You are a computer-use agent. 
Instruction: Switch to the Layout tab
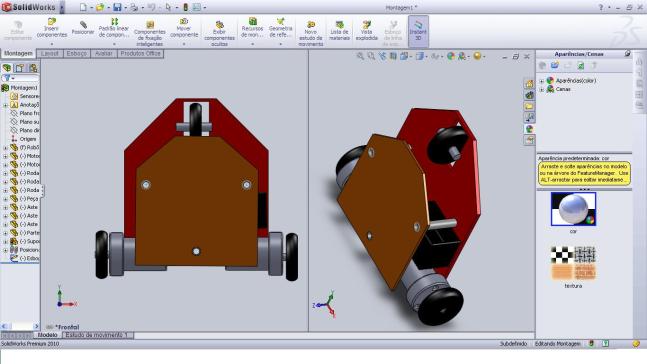click(x=50, y=54)
